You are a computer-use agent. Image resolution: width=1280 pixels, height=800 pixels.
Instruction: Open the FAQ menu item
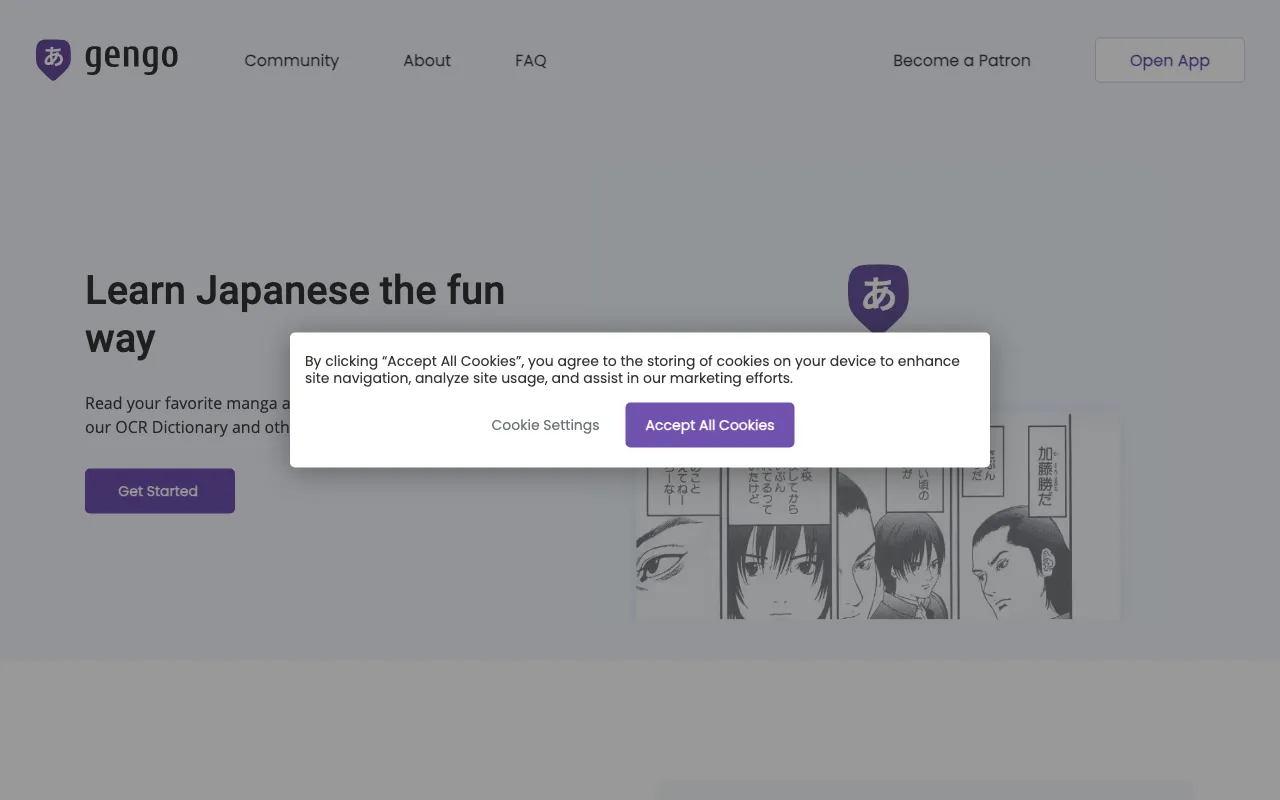(530, 60)
